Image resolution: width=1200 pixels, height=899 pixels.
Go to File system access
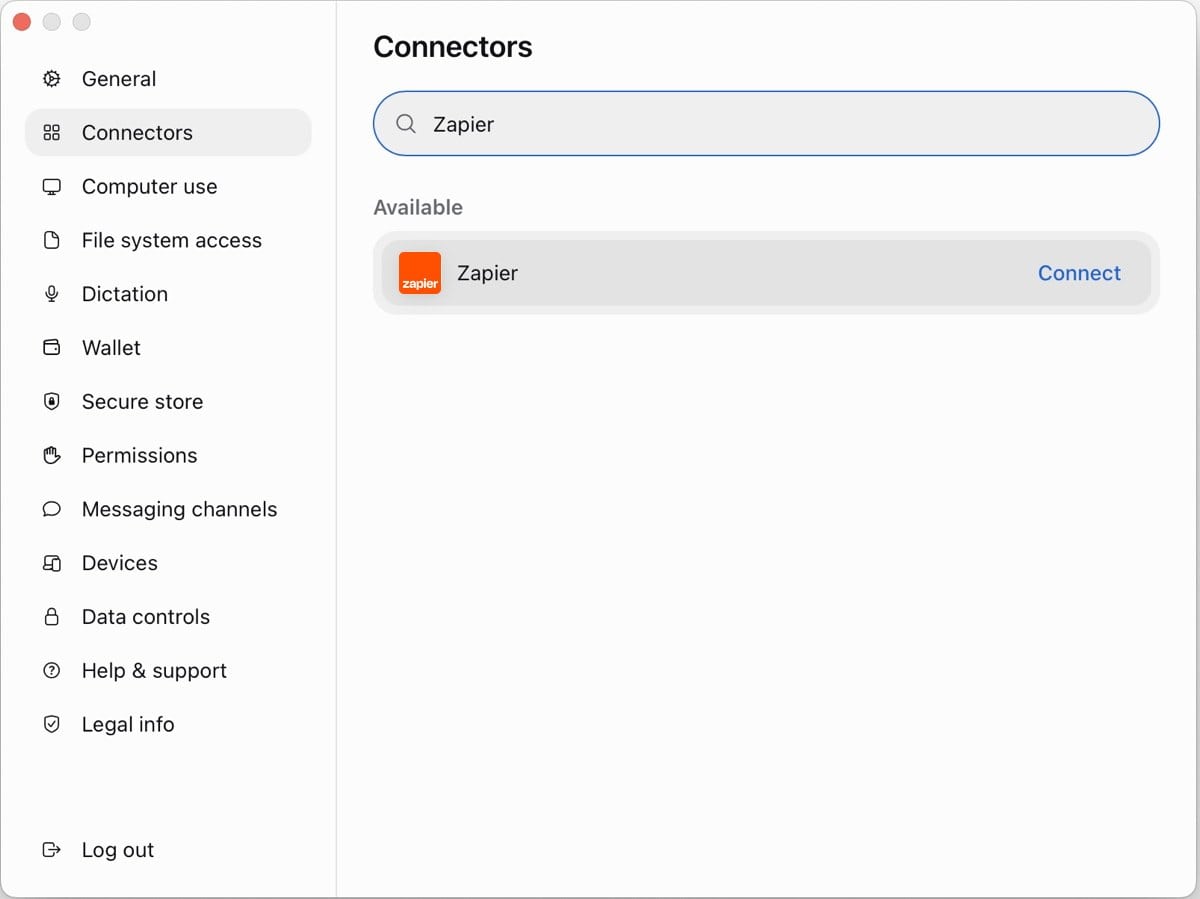click(168, 241)
